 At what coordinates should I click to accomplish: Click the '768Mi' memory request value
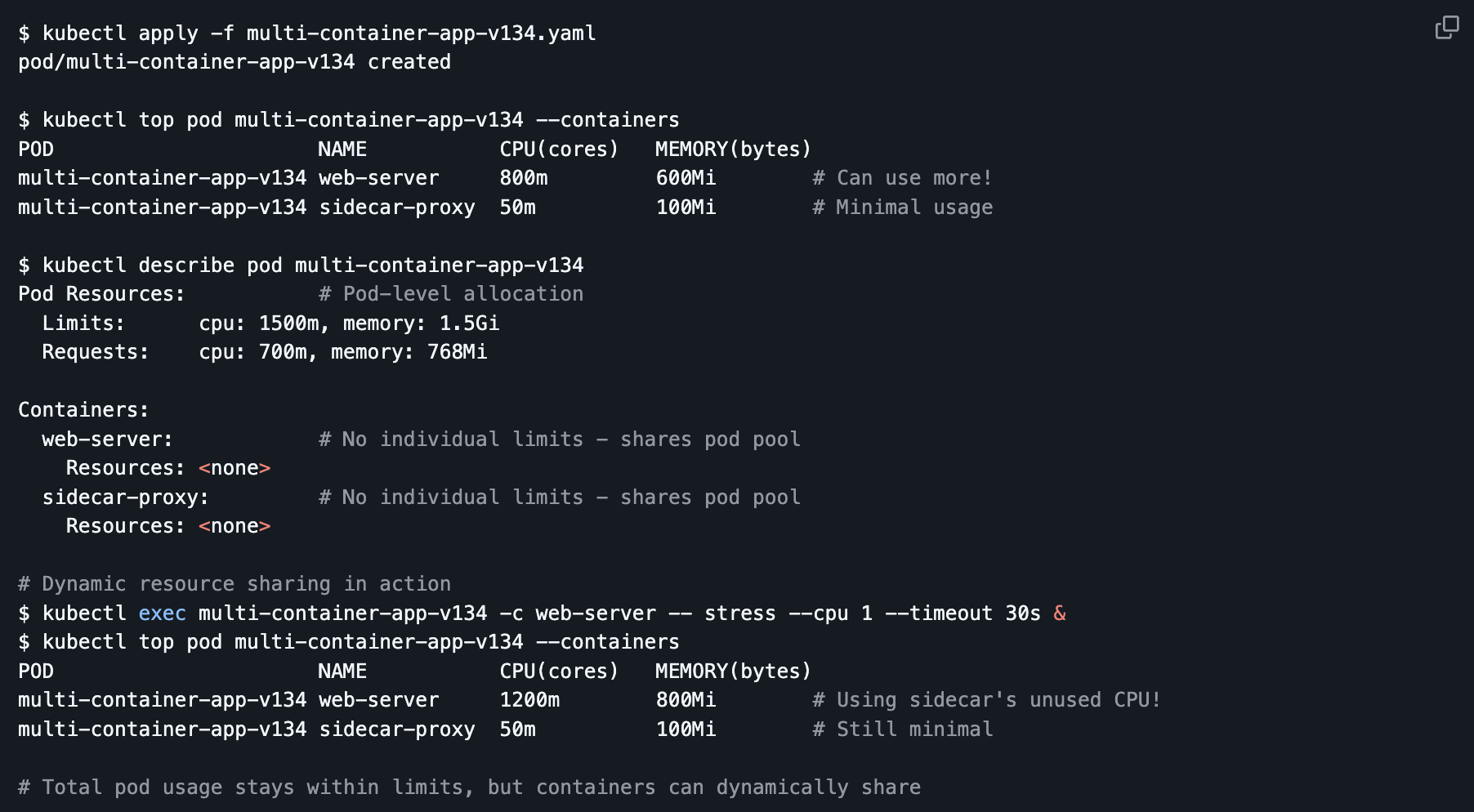point(457,352)
